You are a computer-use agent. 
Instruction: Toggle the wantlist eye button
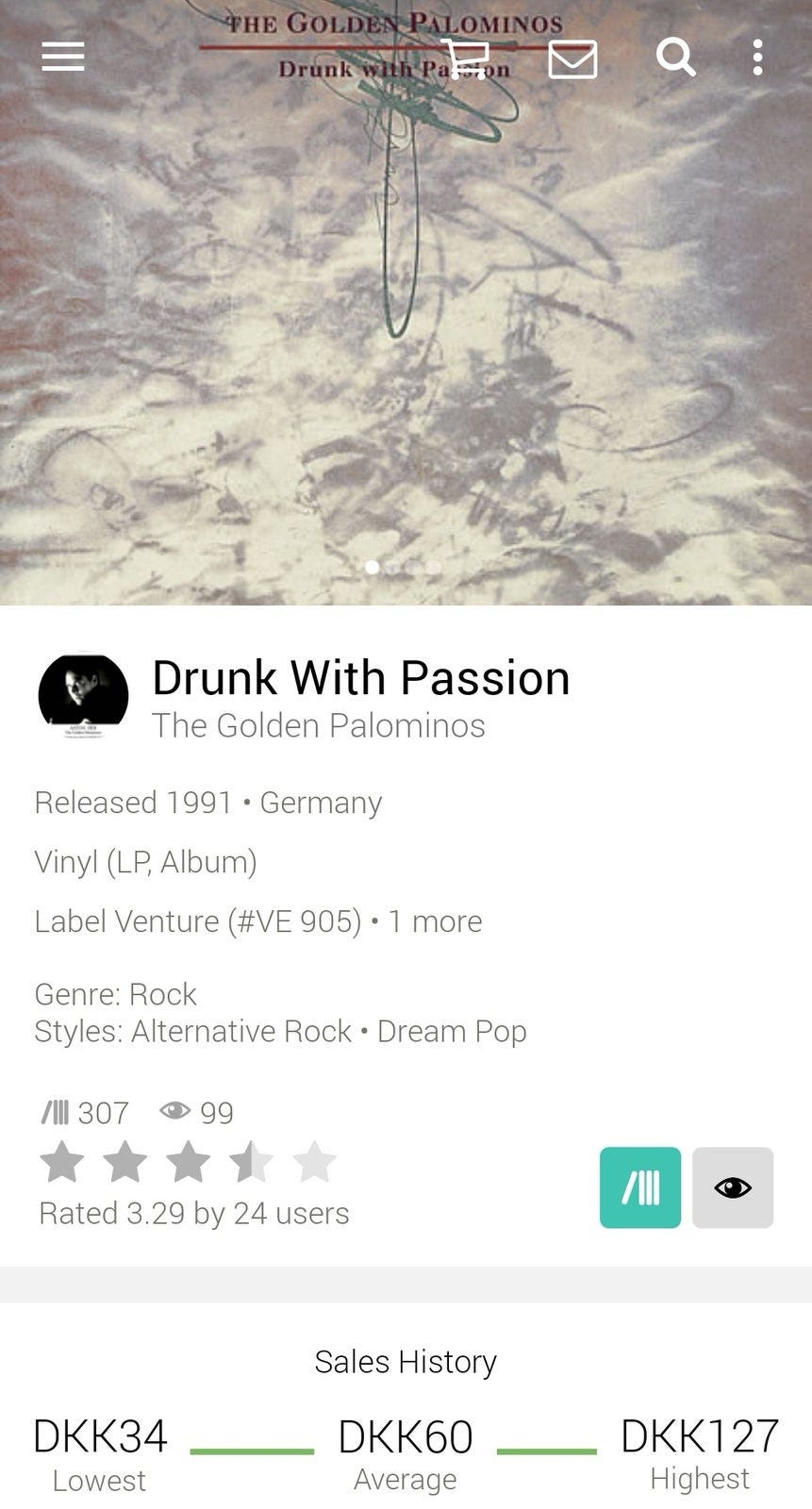(x=733, y=1187)
